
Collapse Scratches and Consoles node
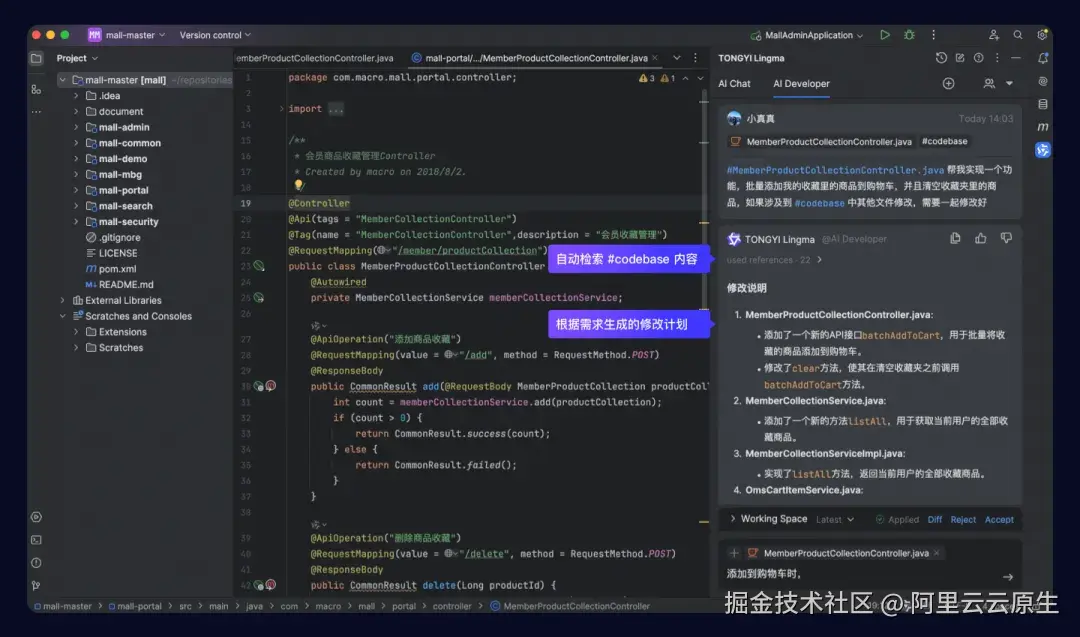tap(62, 316)
